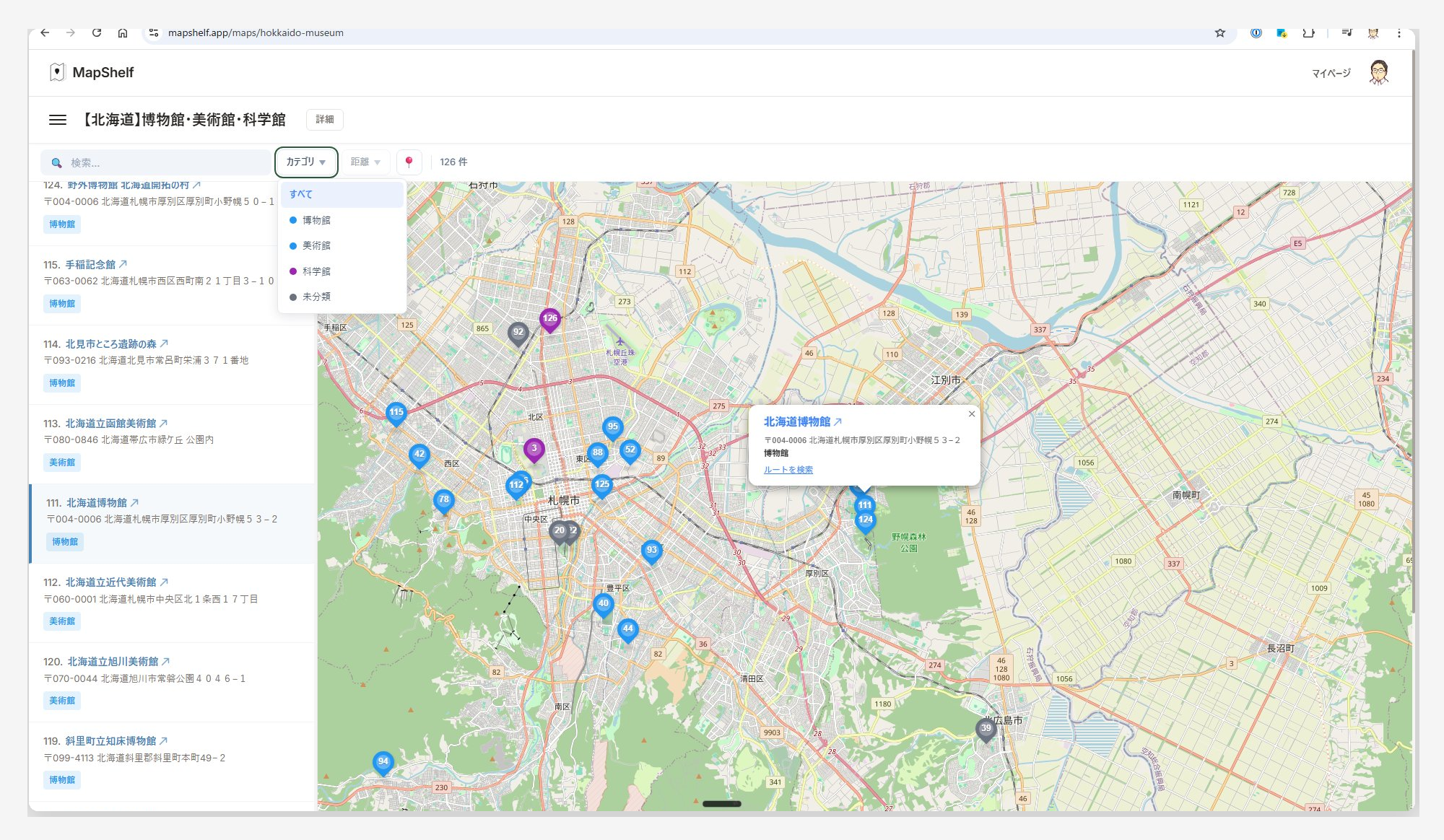Bookmark the page via the star icon

tap(1220, 32)
